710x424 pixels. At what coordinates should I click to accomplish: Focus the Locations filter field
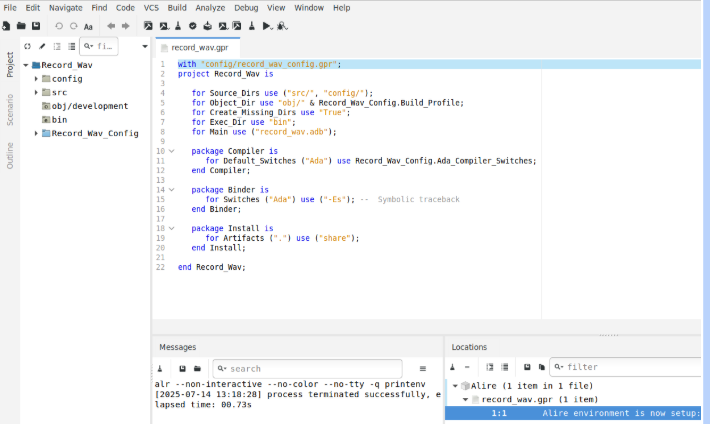pos(626,367)
